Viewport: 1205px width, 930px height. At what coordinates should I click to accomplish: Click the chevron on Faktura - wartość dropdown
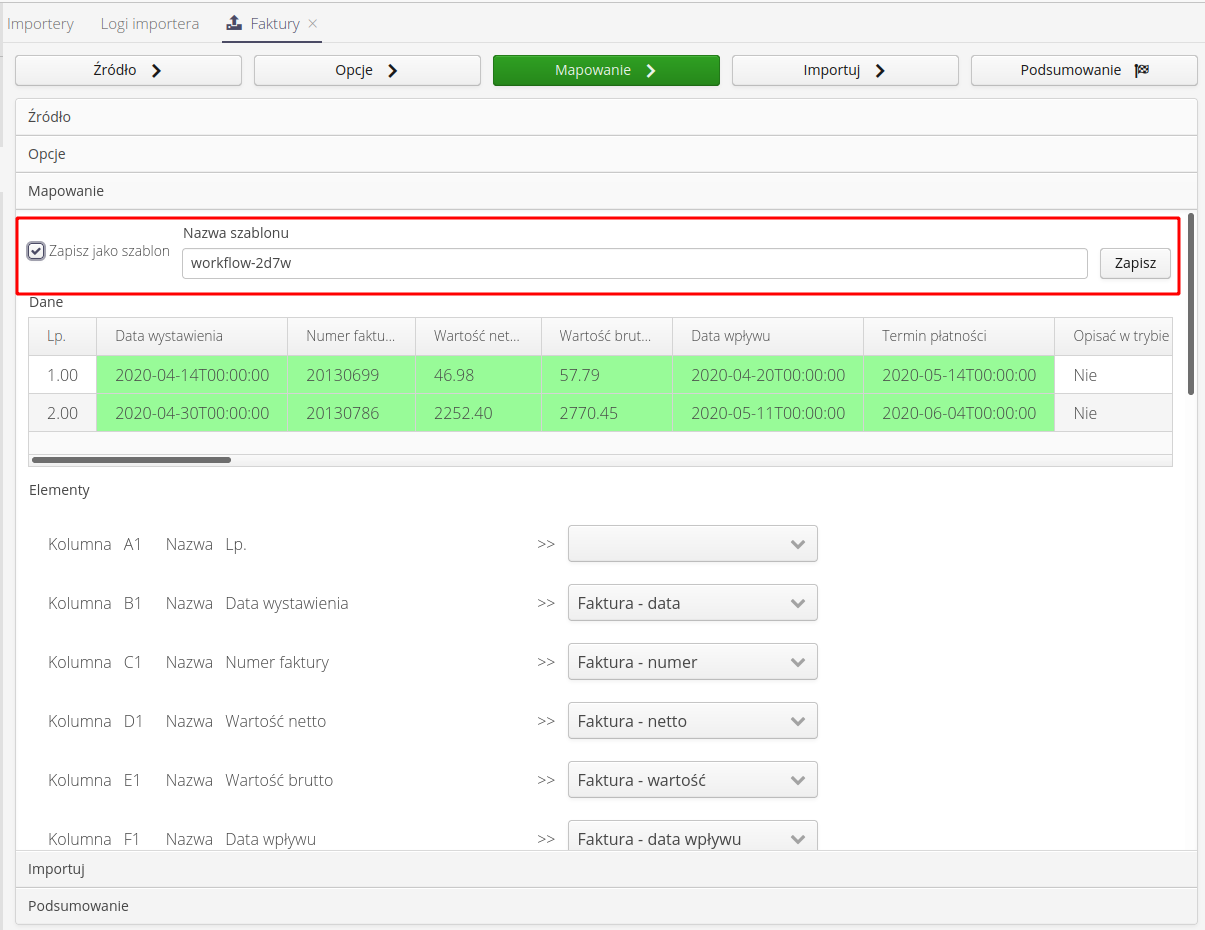pos(797,780)
